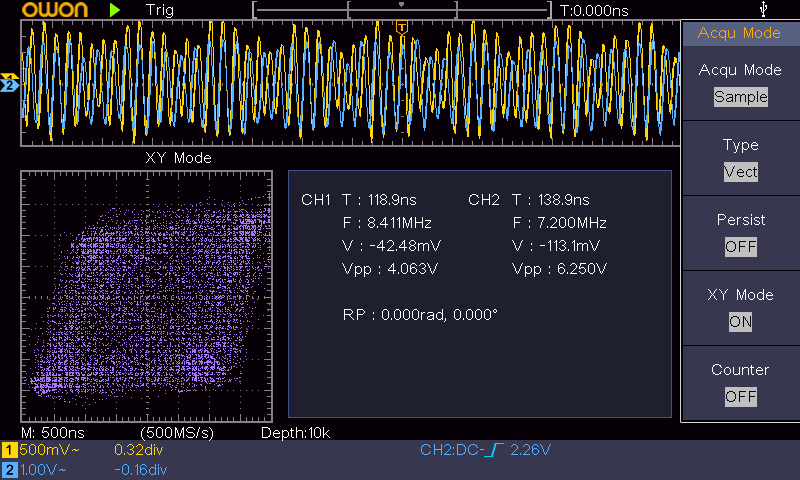Screen dimensions: 800x480
Task: Click the XY Mode Lissajous plot
Action: pyautogui.click(x=147, y=295)
